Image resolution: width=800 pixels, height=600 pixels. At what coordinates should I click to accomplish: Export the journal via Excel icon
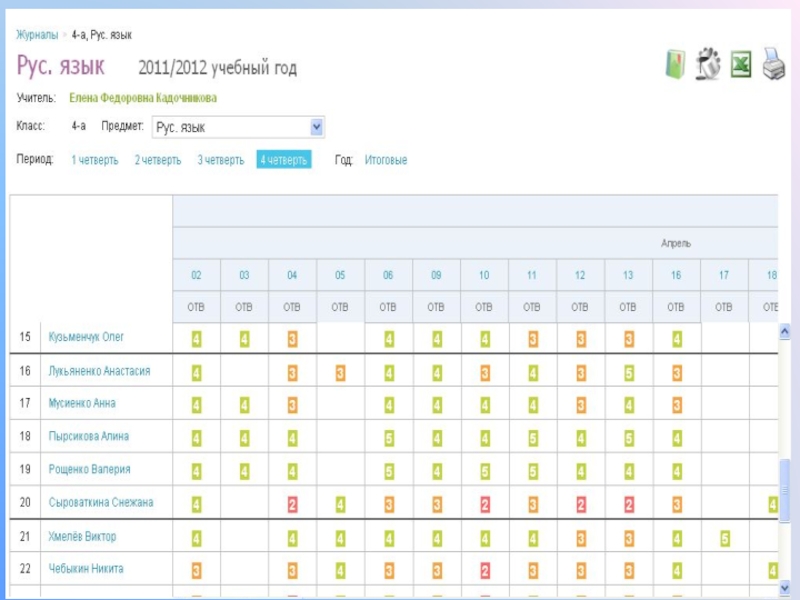click(741, 64)
